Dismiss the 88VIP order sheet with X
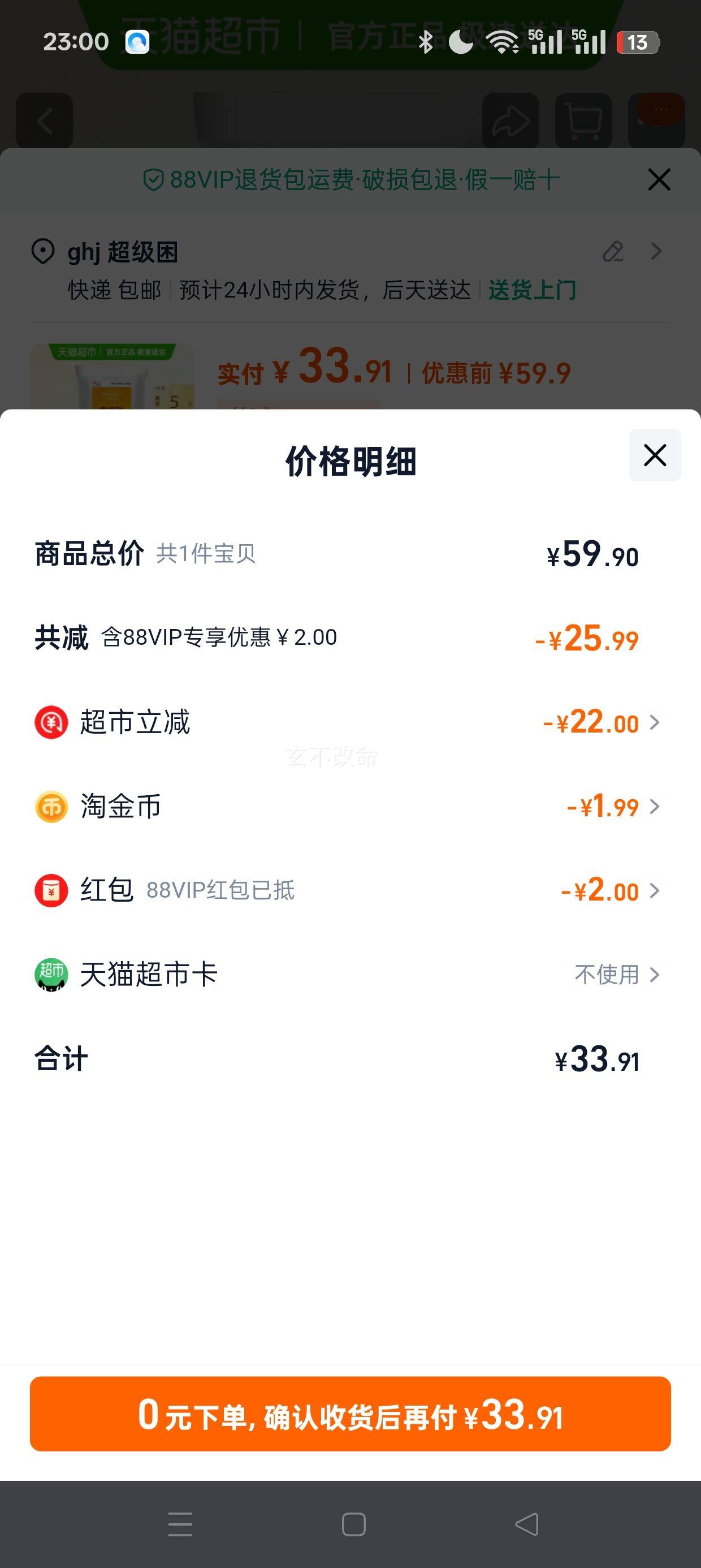The height and width of the screenshot is (1568, 701). click(659, 179)
